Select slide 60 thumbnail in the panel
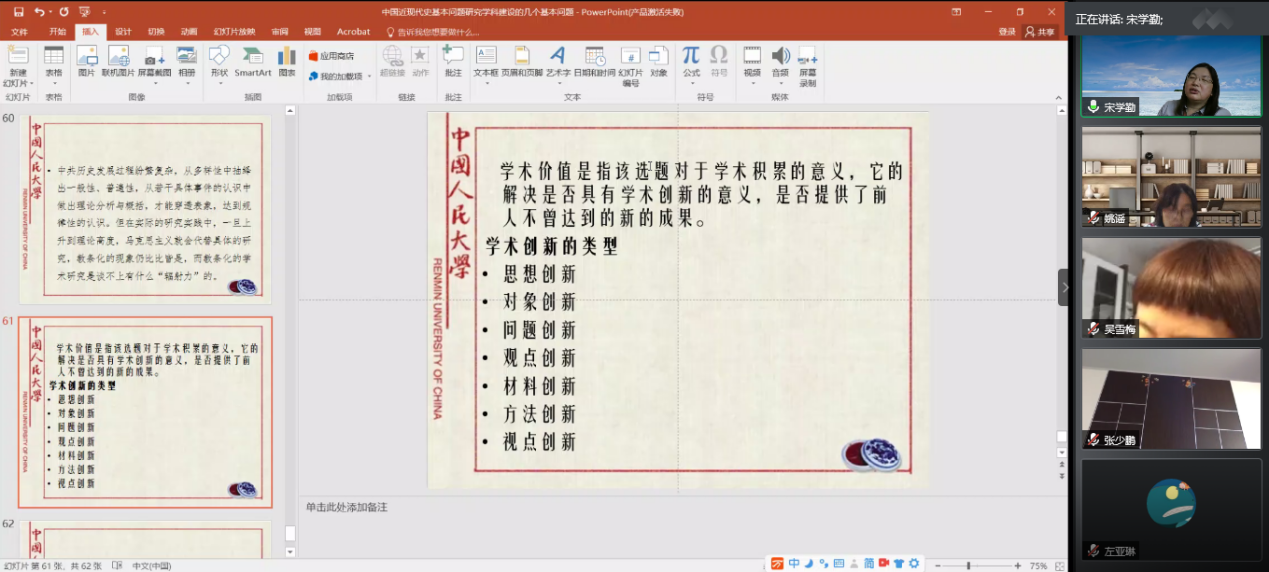 (x=145, y=211)
